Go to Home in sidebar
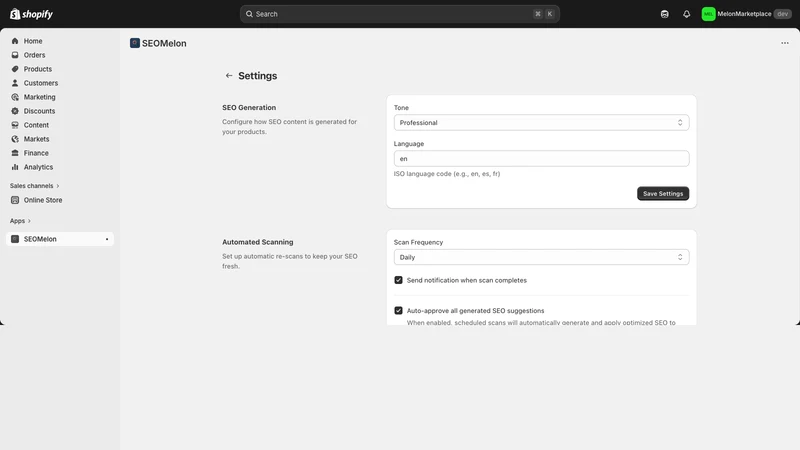Screen dimensions: 800x450 [x=33, y=41]
